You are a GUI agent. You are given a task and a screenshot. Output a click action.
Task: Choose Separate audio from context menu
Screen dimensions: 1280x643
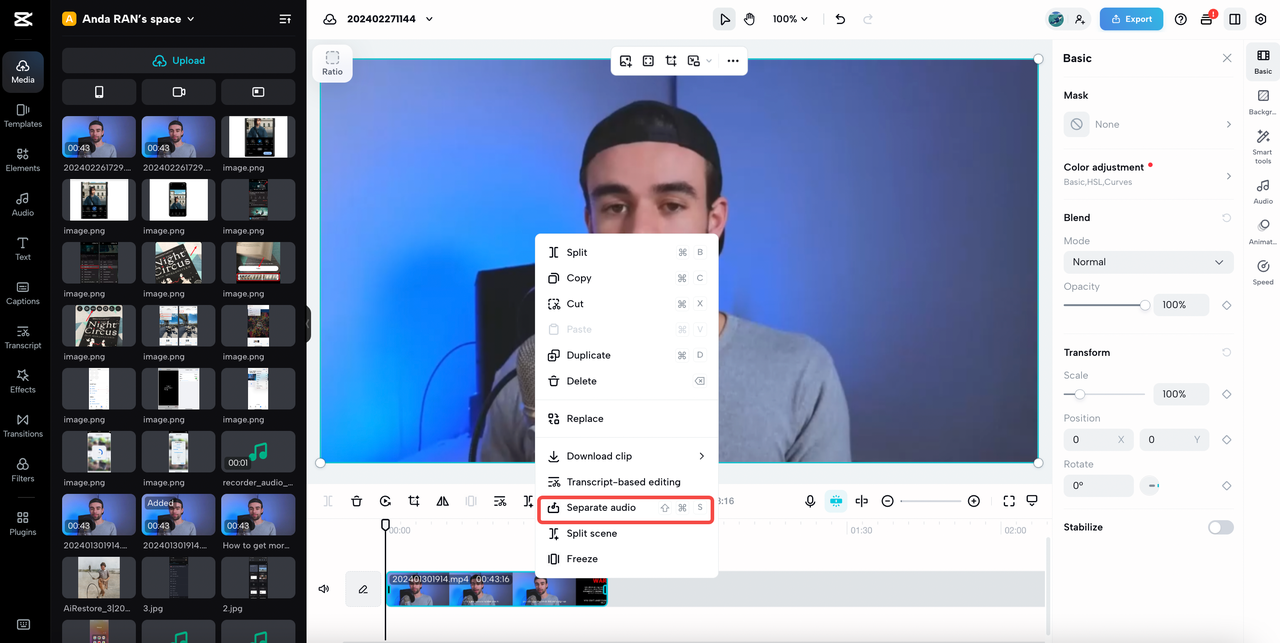pos(627,508)
